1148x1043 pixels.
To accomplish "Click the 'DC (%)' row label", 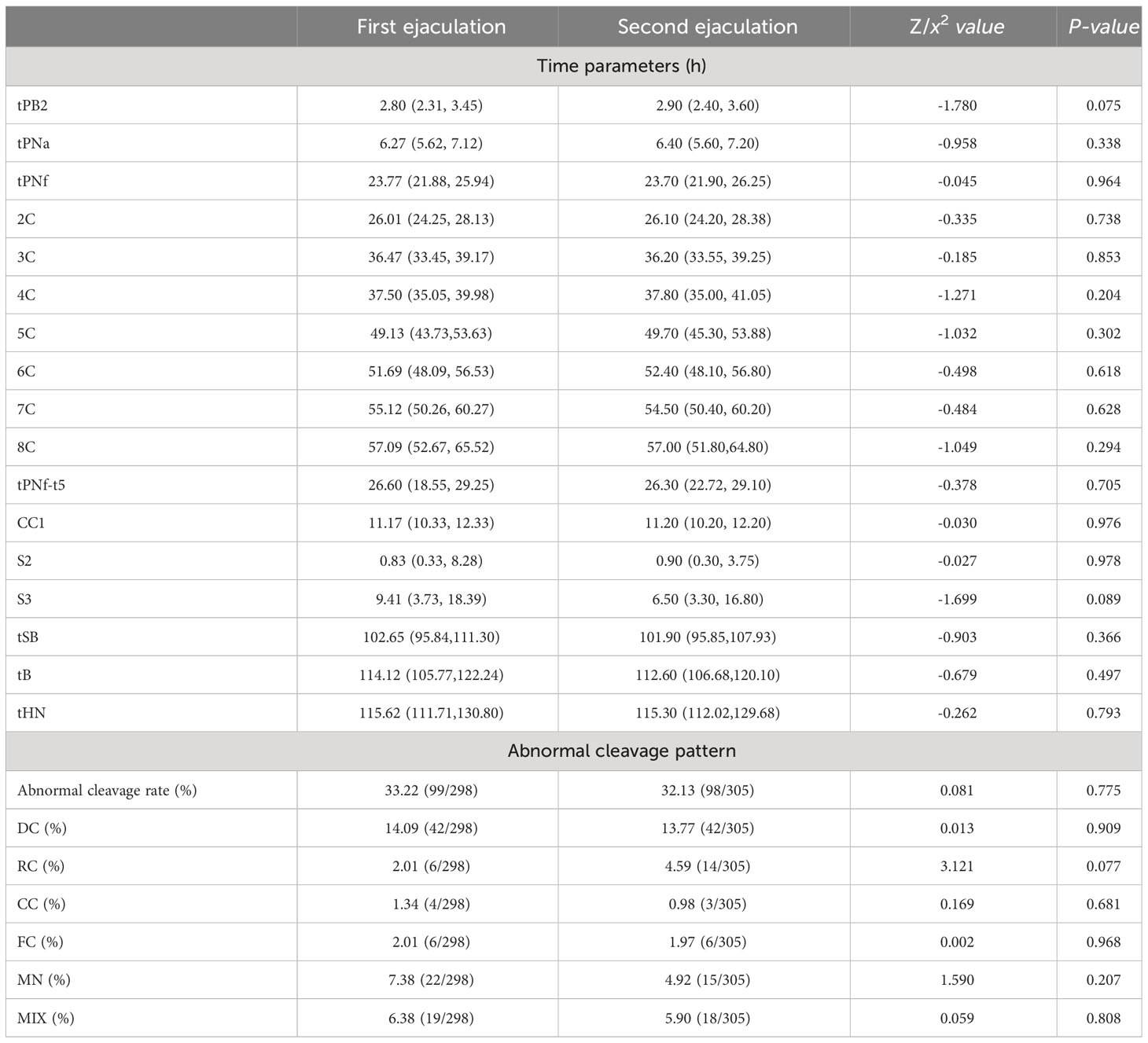I will [42, 828].
